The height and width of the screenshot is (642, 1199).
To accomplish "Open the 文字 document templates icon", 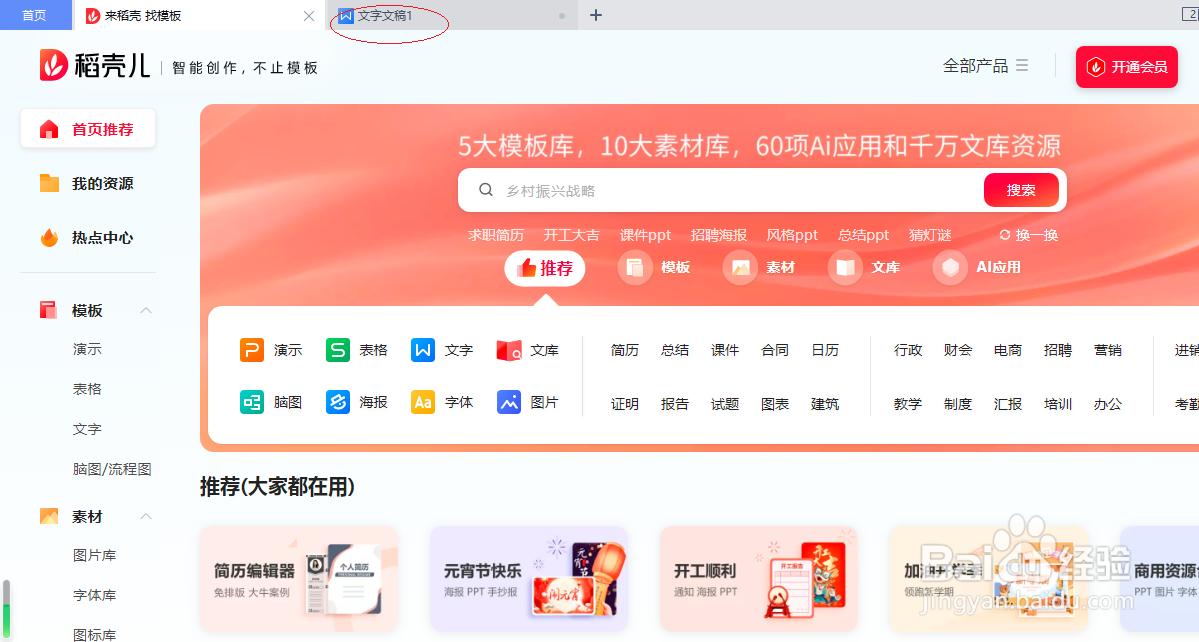I will (424, 350).
